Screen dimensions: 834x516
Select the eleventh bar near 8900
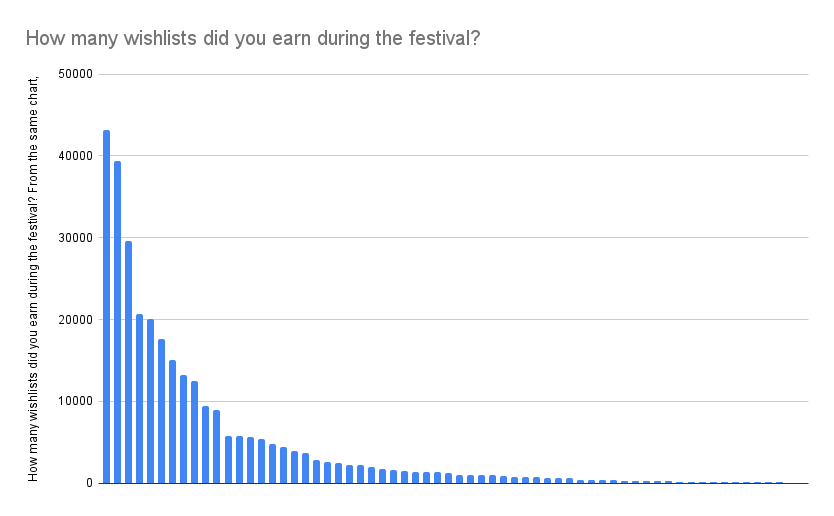[x=216, y=446]
